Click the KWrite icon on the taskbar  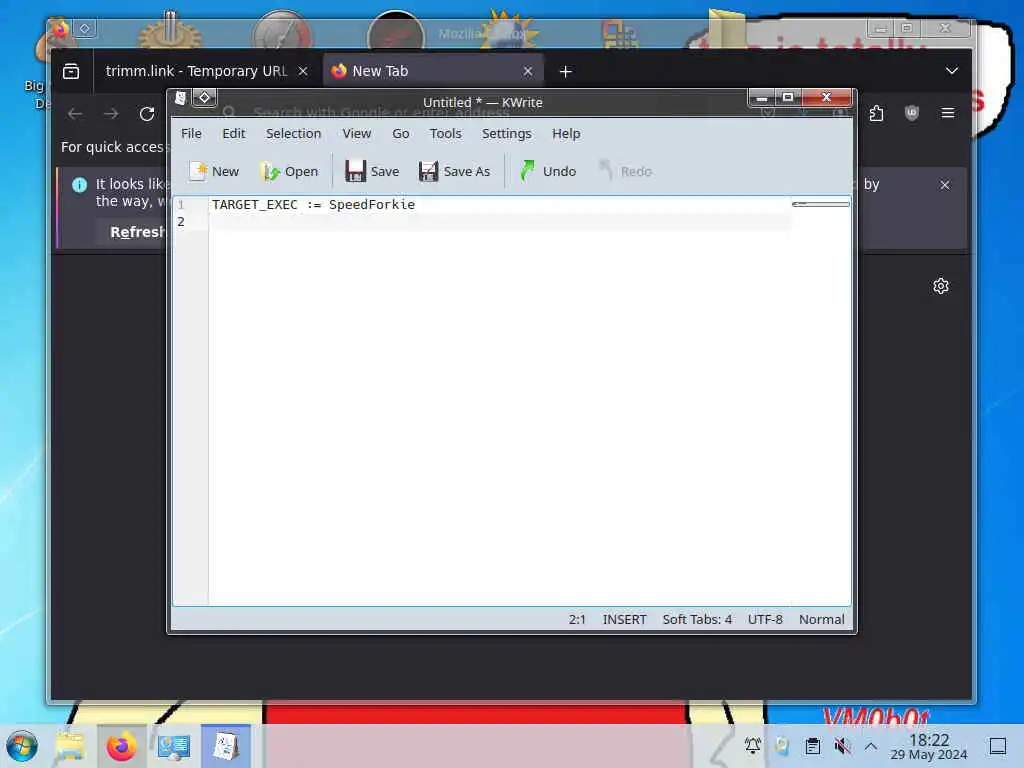[225, 746]
